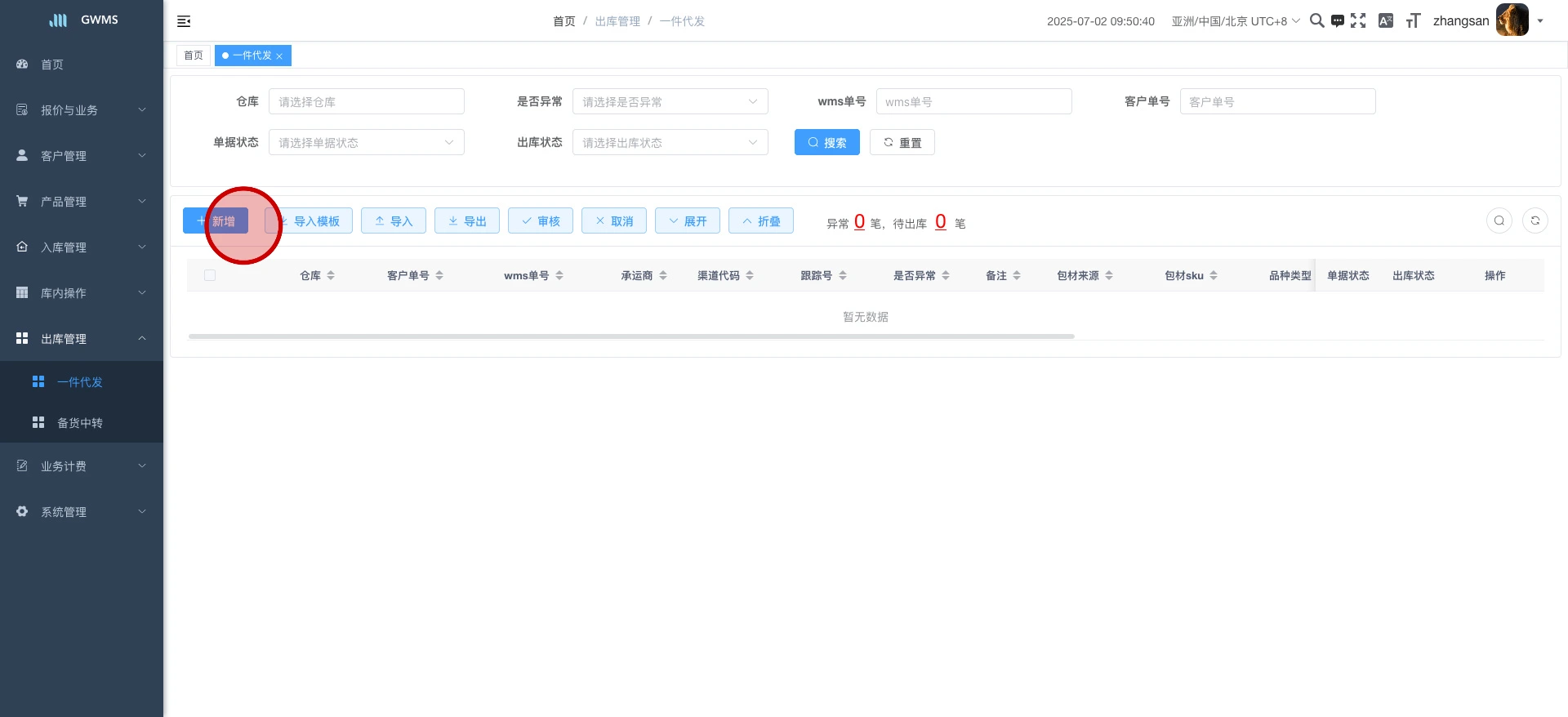
Task: Toggle fullscreen mode icon
Action: [x=1358, y=21]
